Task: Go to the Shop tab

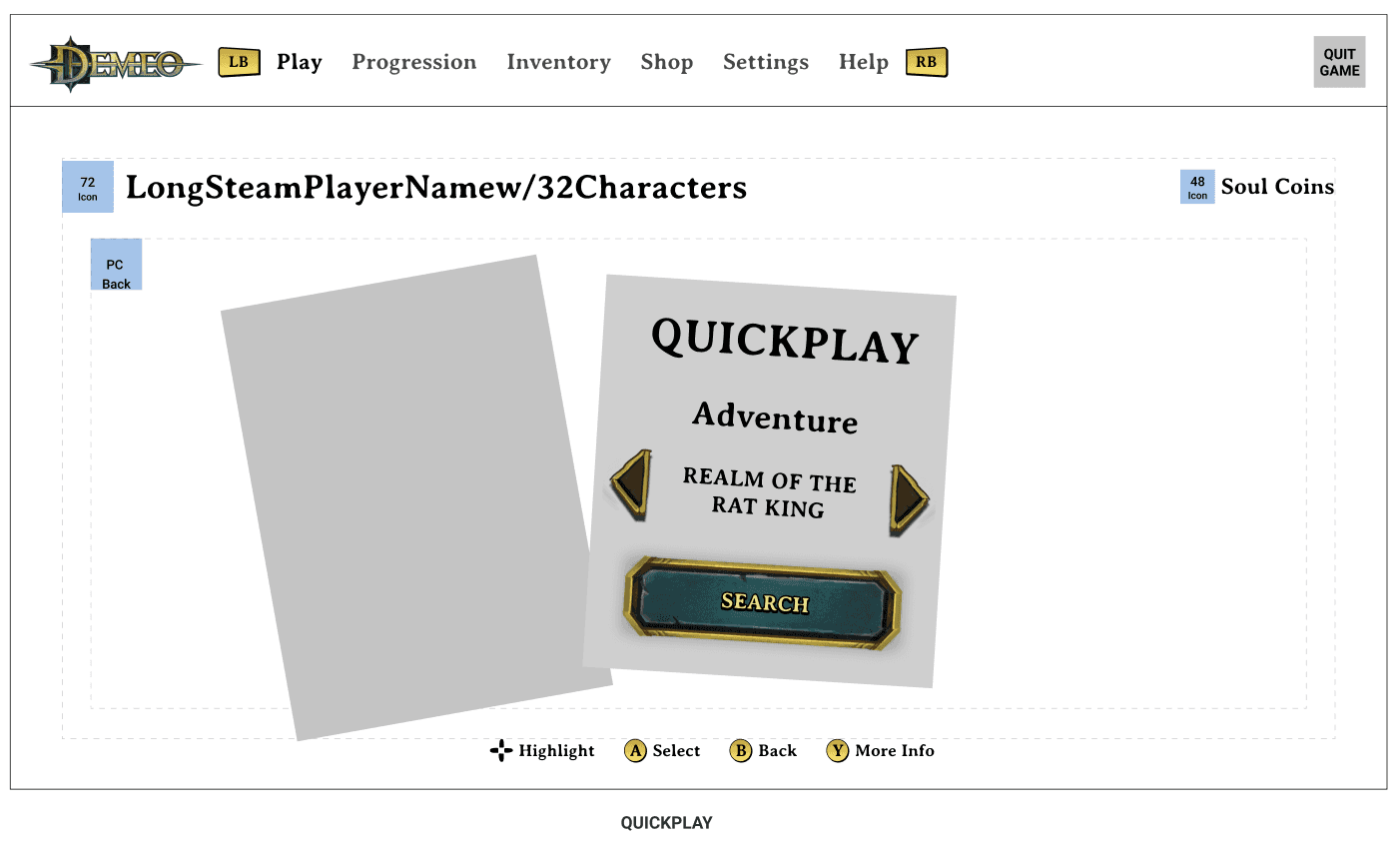Action: (x=667, y=62)
